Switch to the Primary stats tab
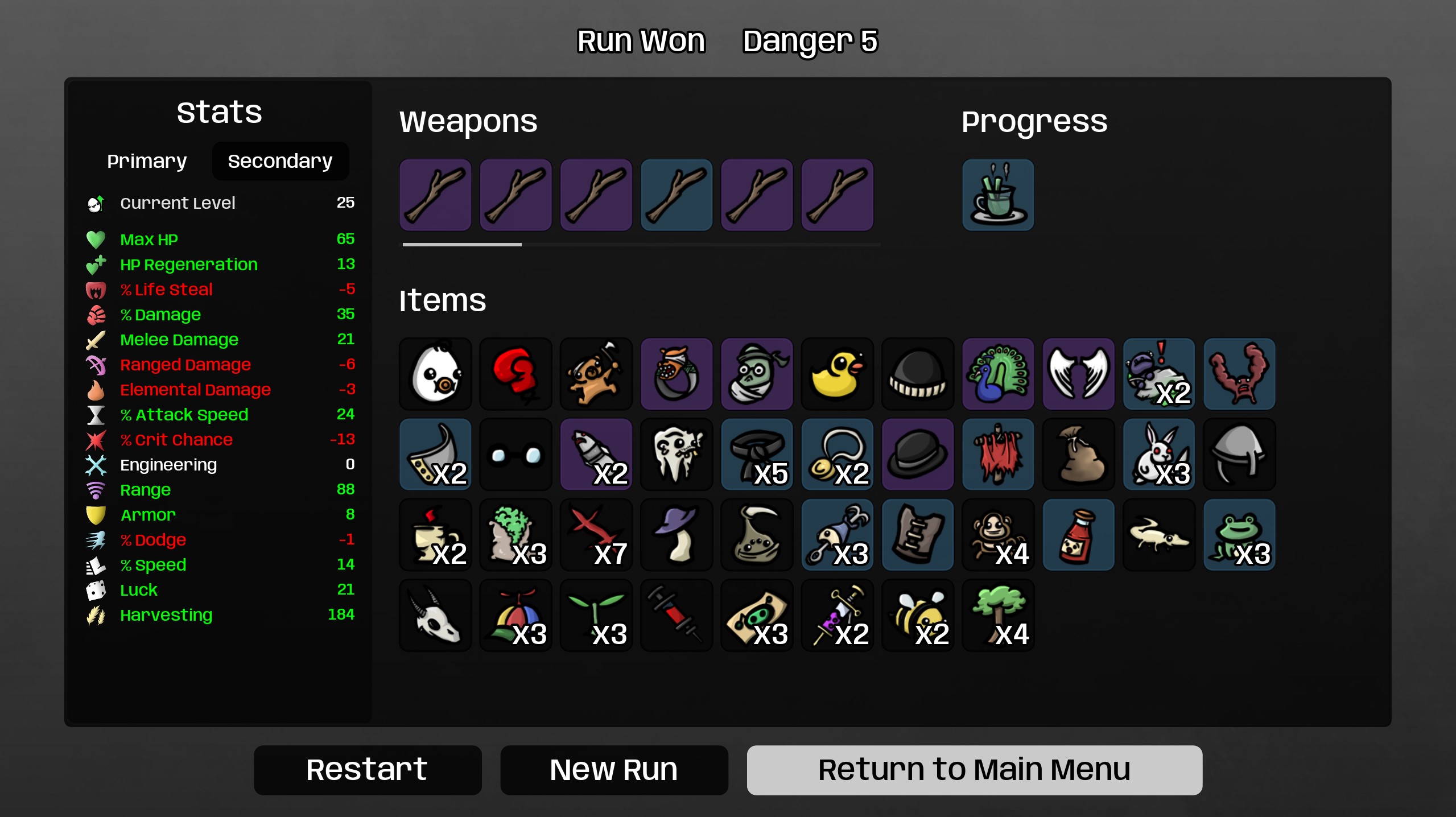1456x817 pixels. [147, 161]
